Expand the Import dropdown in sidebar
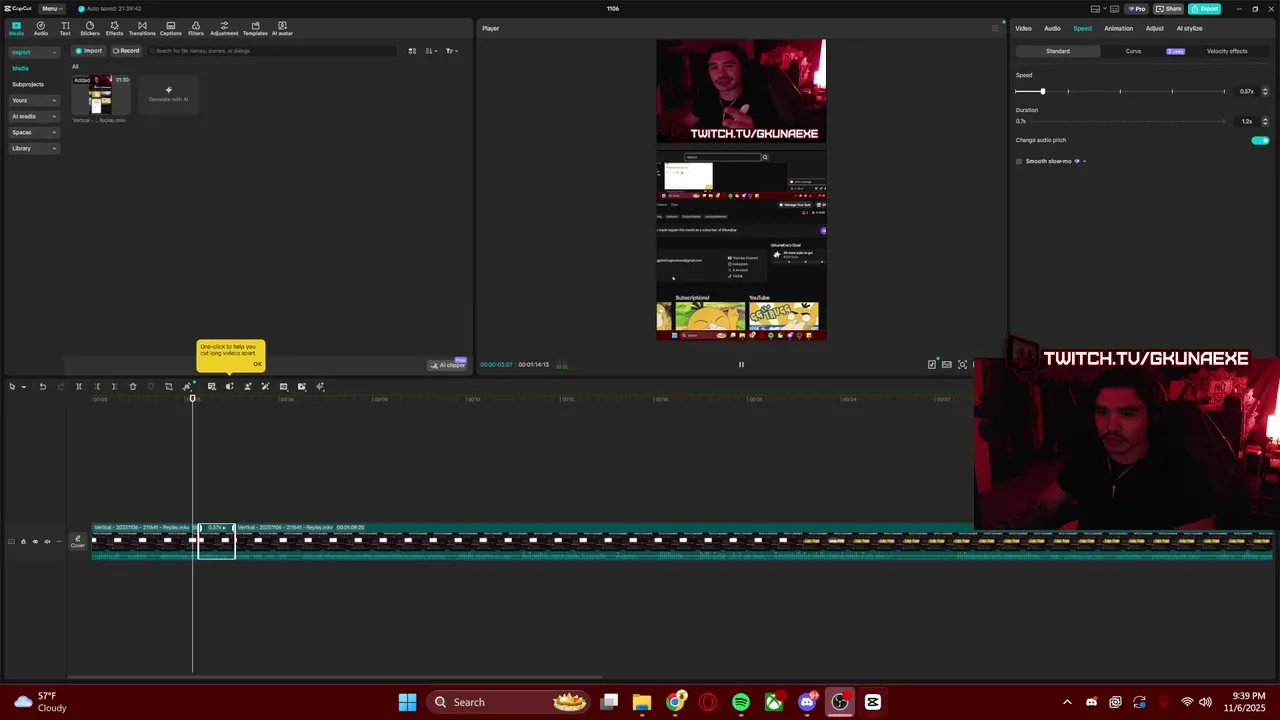This screenshot has width=1280, height=720. (x=54, y=52)
